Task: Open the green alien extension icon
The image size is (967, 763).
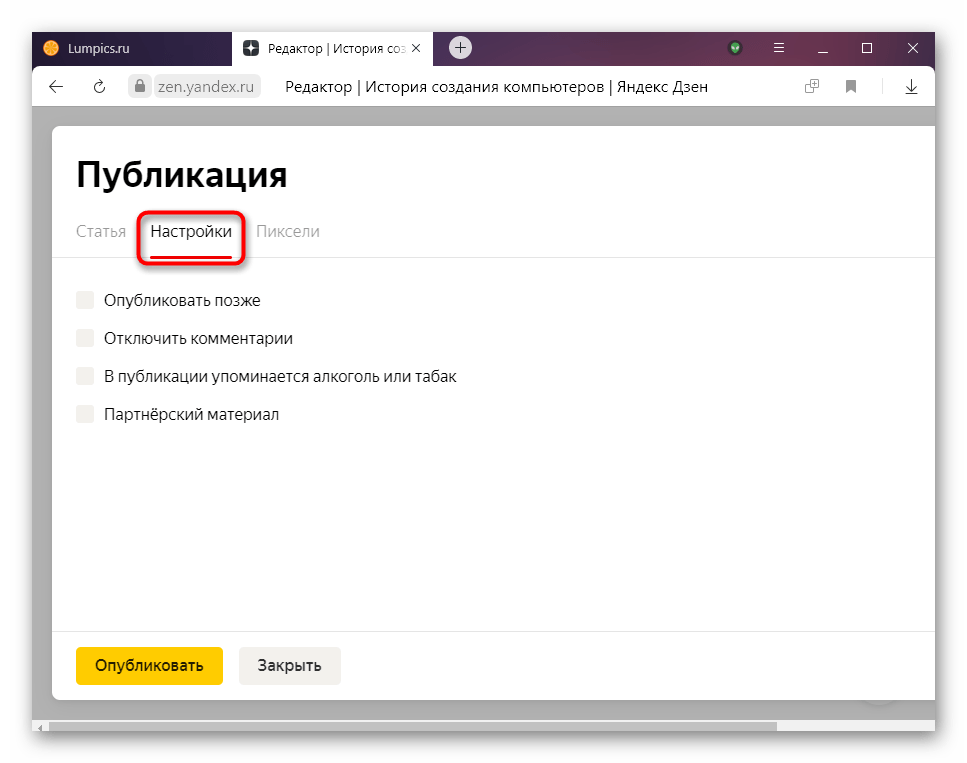Action: [735, 47]
